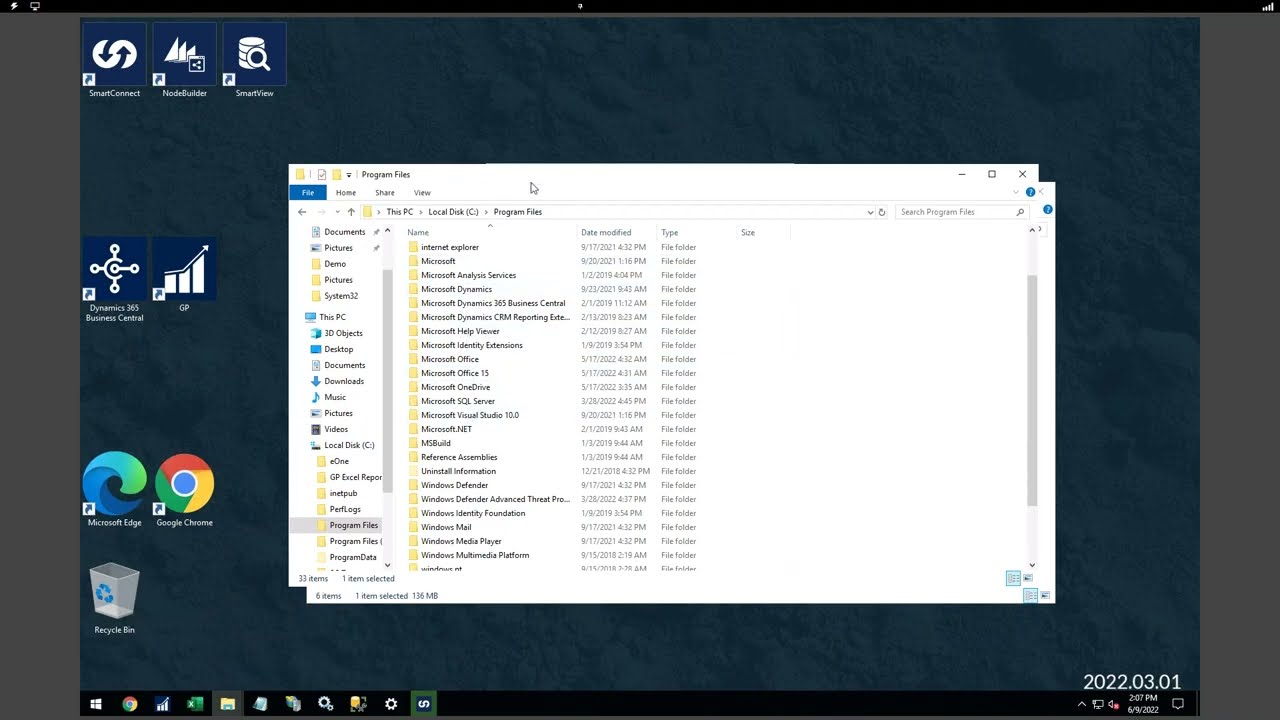This screenshot has height=720, width=1280.
Task: Switch to large thumbnails view icon
Action: tap(1027, 578)
